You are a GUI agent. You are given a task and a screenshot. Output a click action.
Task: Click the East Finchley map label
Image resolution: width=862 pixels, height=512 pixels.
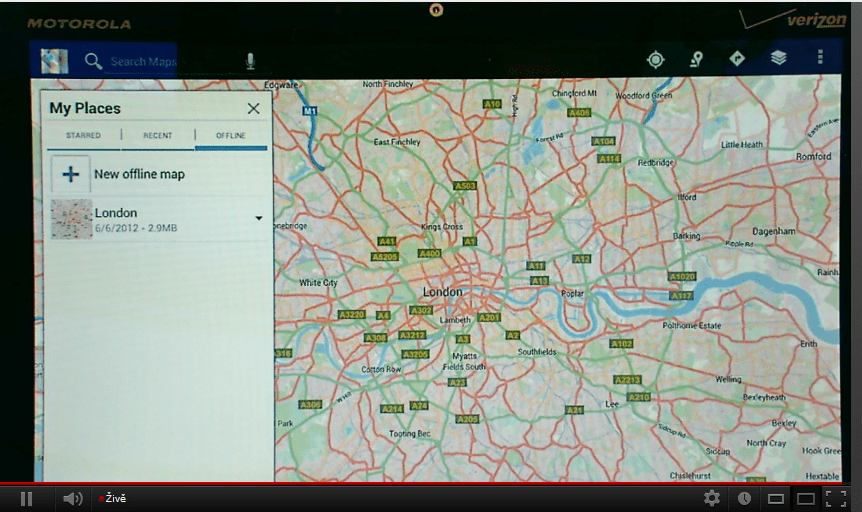(x=397, y=142)
